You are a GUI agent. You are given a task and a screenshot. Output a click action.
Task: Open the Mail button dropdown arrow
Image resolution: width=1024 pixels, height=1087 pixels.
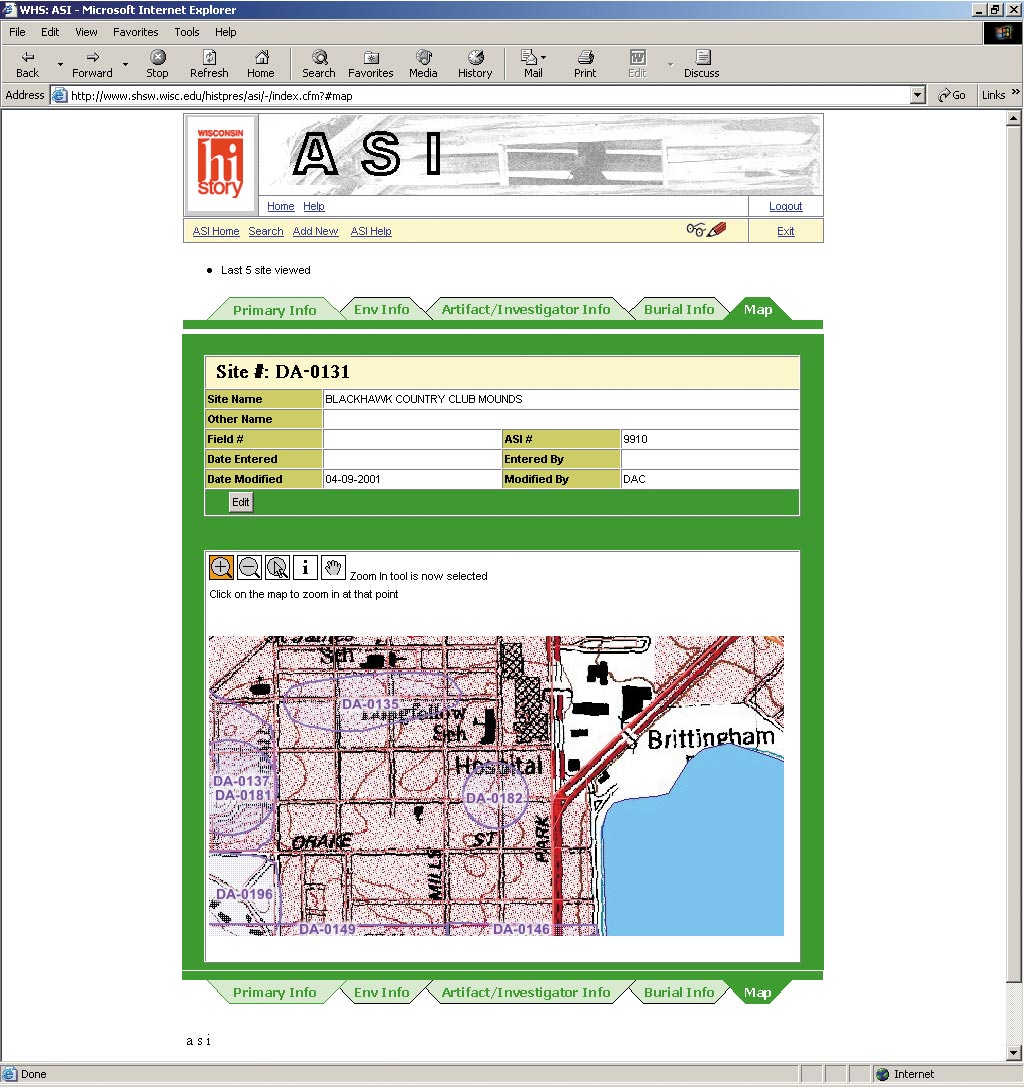544,58
